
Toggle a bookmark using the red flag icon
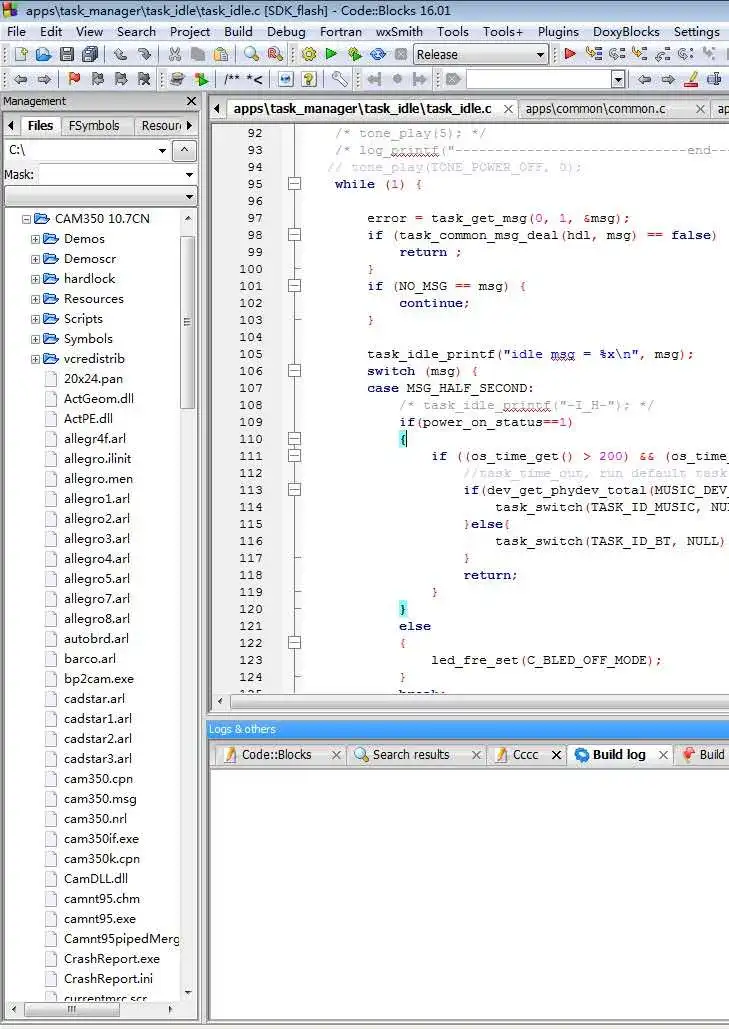coord(74,79)
